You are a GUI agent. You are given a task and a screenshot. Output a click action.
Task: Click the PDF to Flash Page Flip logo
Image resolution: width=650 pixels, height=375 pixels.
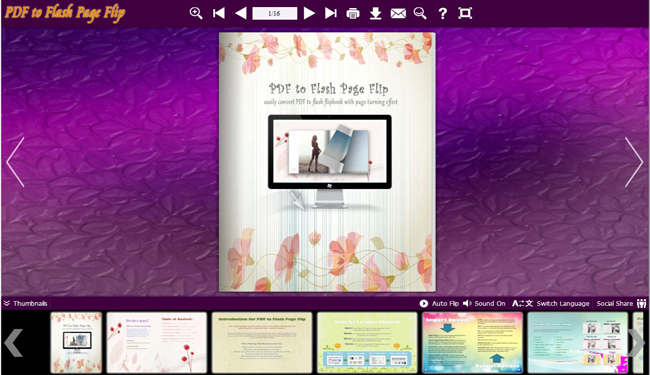(65, 13)
